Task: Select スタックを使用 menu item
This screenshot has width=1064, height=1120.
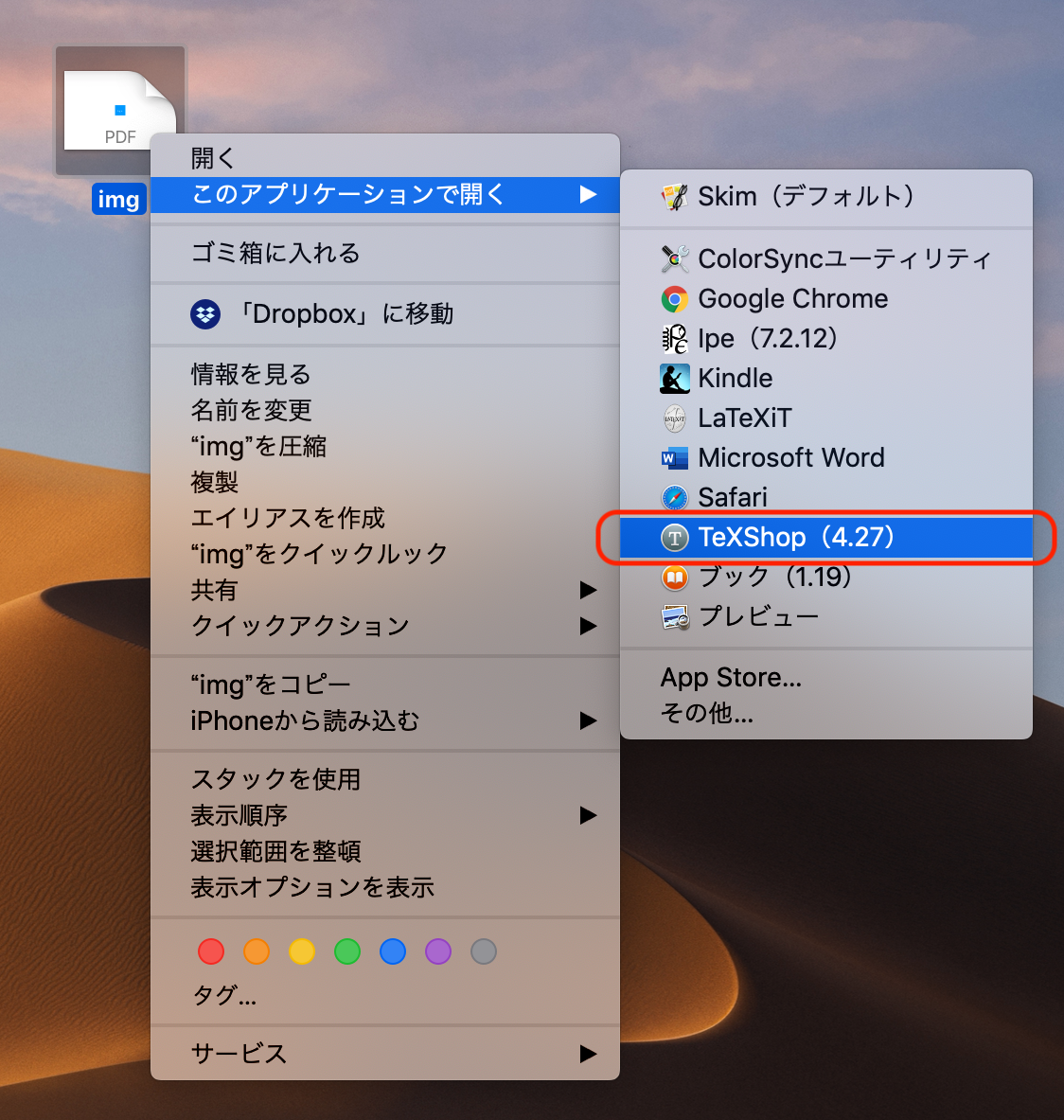Action: tap(385, 779)
